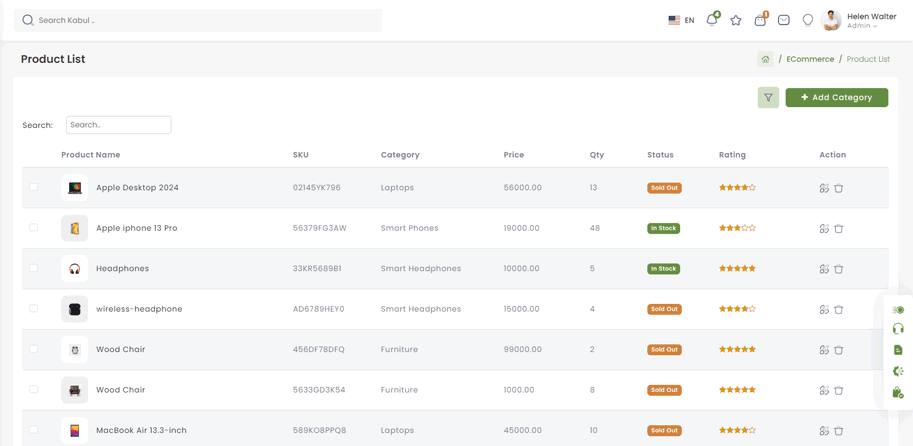Click the Smart Phones category cell
Screen dimensions: 913x446
pos(409,228)
